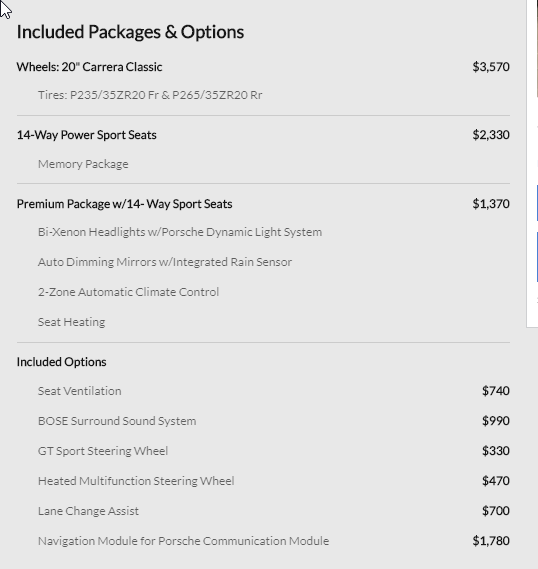Select GT Sport Steering Wheel option
The image size is (538, 569).
click(x=103, y=451)
